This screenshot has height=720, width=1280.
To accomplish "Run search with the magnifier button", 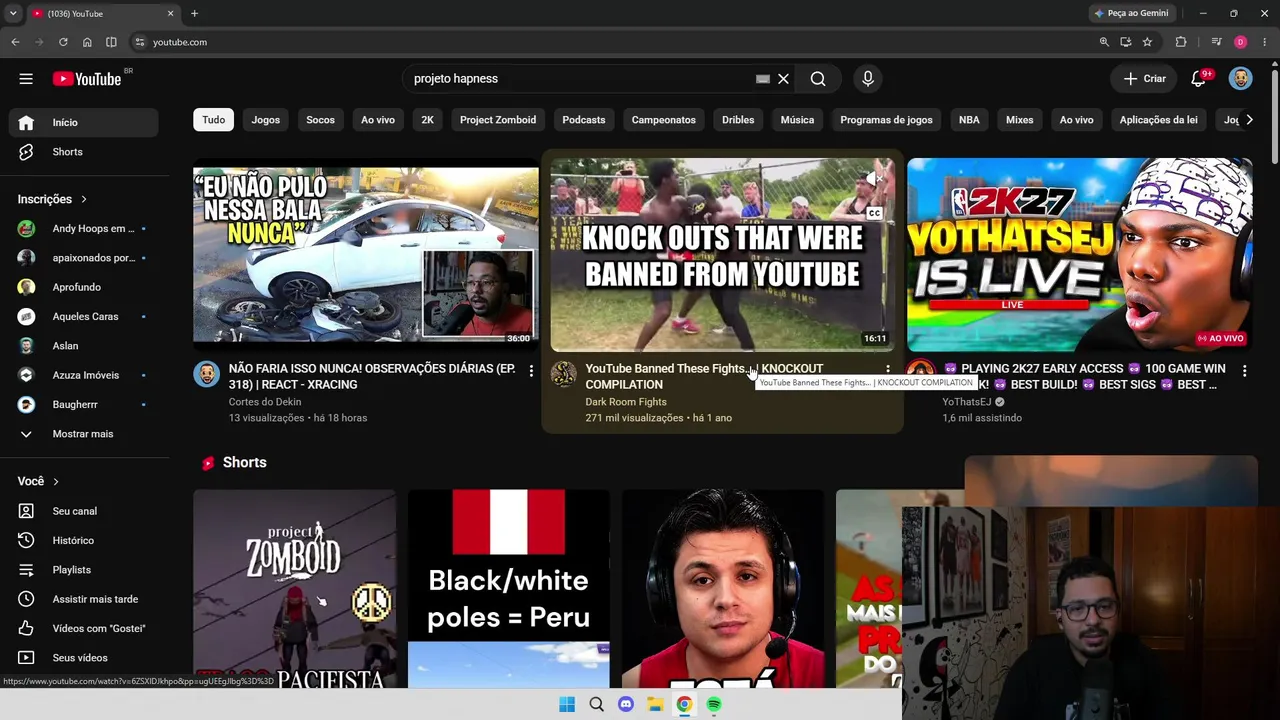I will pos(818,79).
